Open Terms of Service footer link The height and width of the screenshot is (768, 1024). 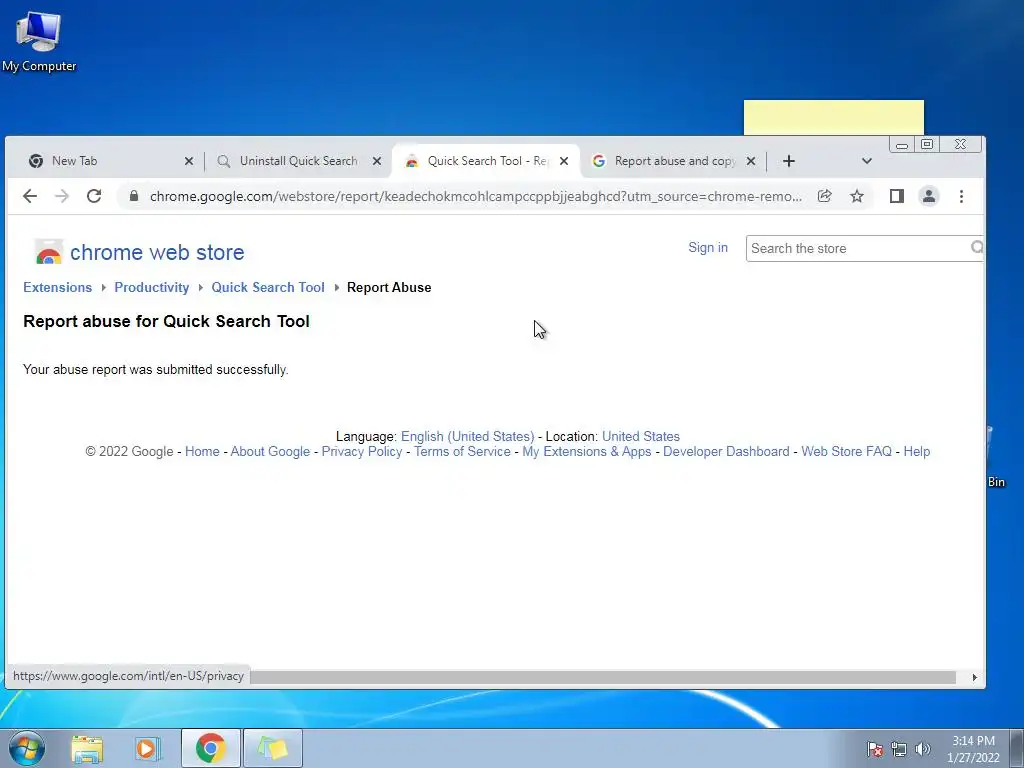pos(462,451)
